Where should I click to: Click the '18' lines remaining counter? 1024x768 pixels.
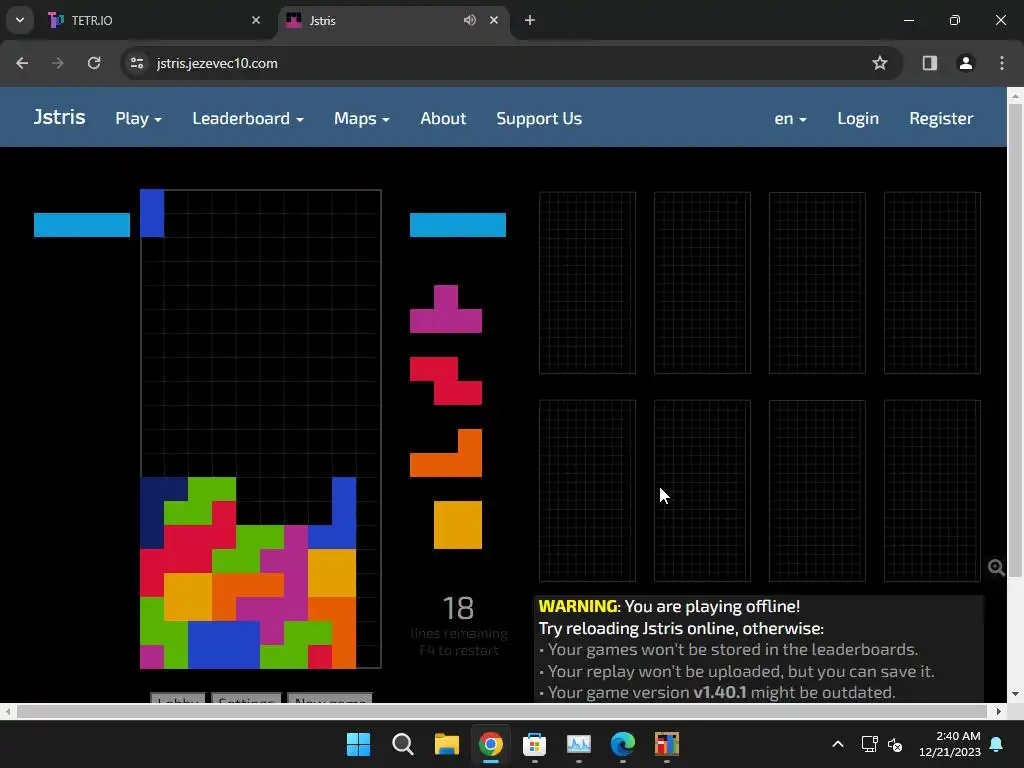click(x=458, y=608)
